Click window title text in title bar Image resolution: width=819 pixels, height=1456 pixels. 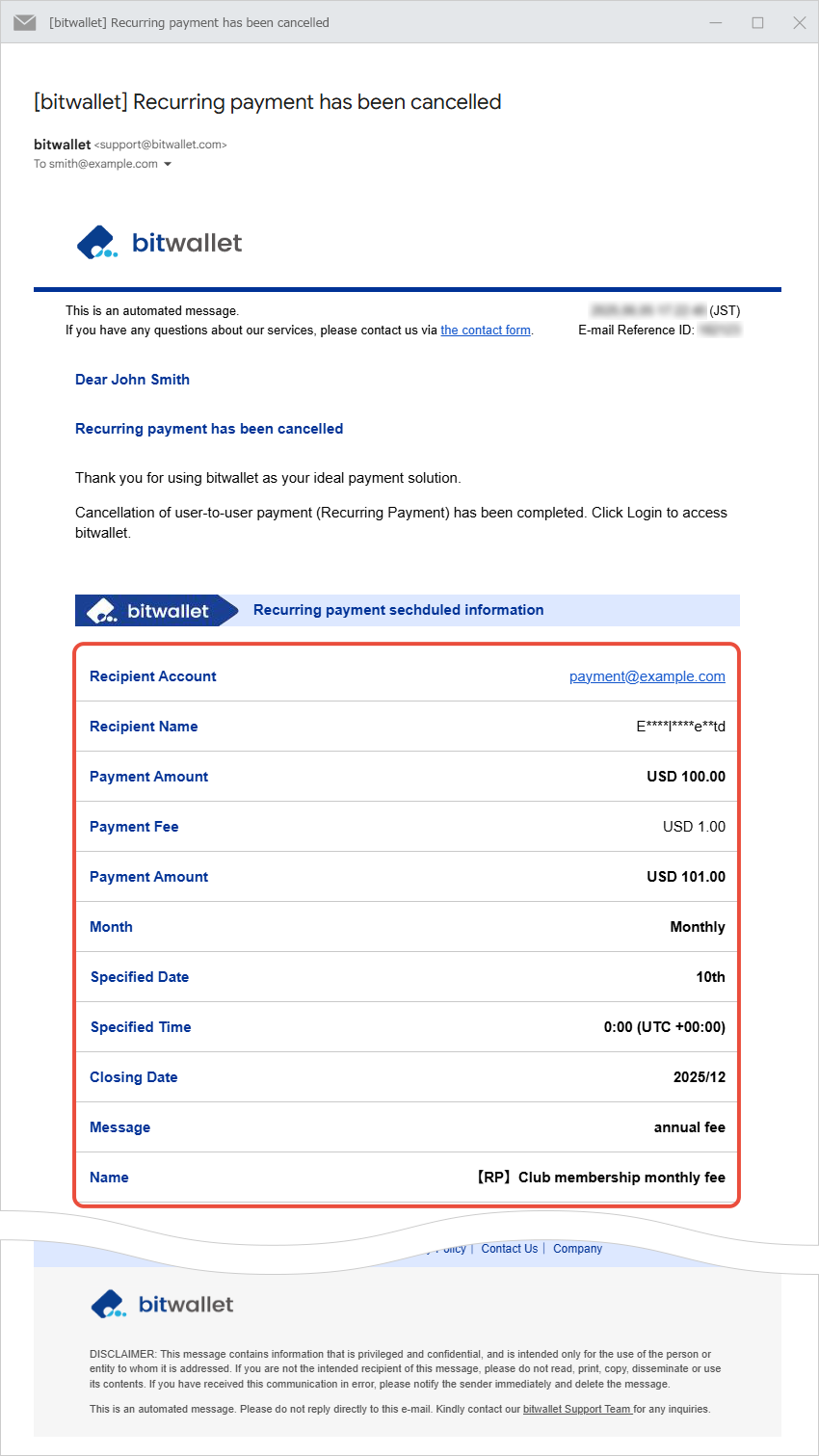tap(189, 22)
